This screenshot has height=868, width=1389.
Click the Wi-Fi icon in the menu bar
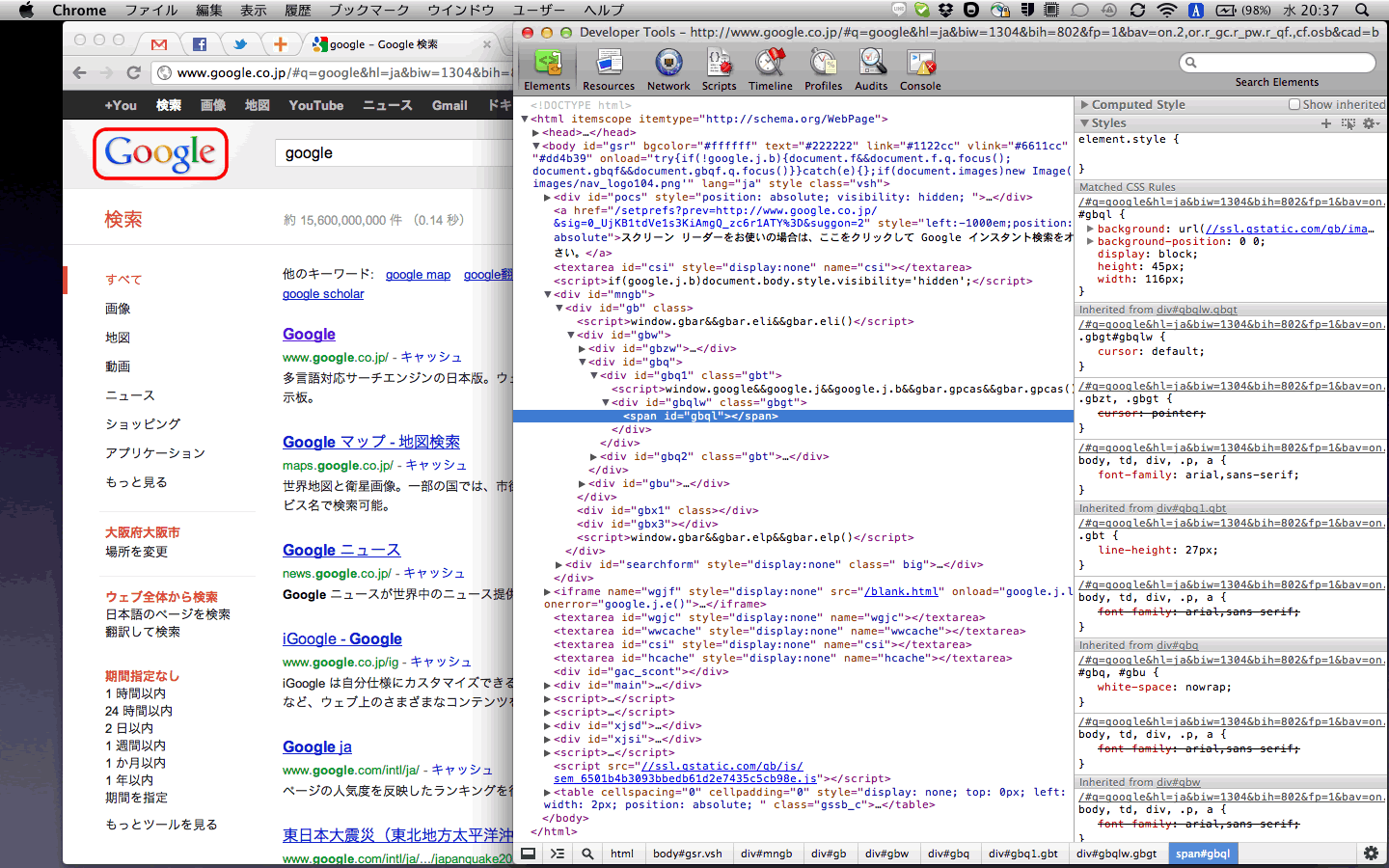pyautogui.click(x=1167, y=10)
